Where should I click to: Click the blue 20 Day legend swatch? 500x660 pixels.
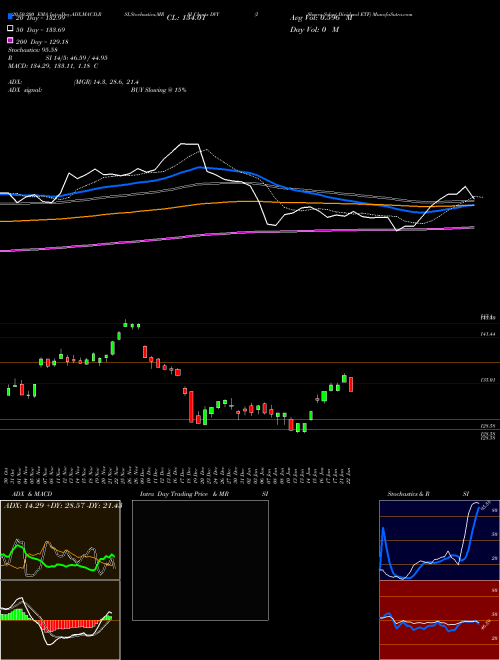click(x=10, y=17)
